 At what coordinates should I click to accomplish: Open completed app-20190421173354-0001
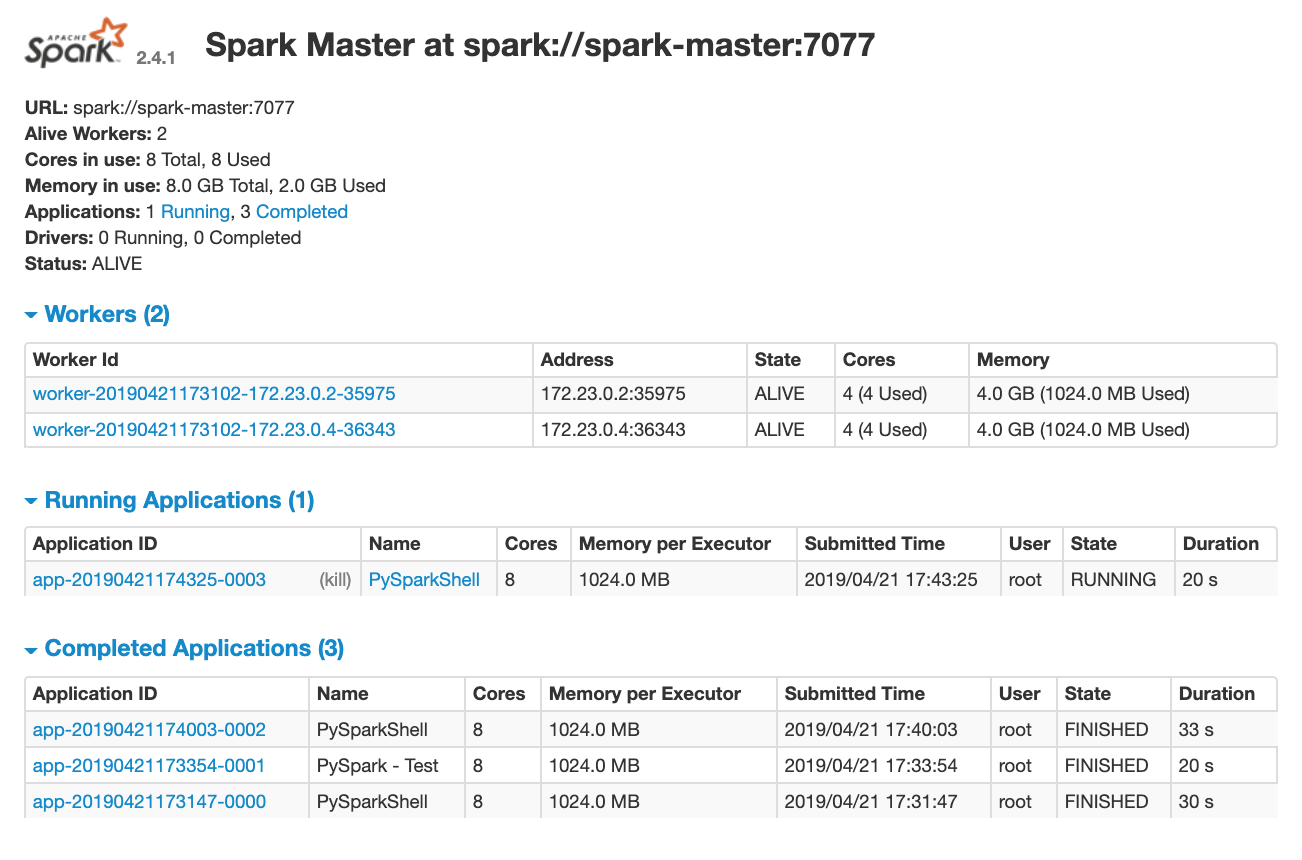coord(149,766)
